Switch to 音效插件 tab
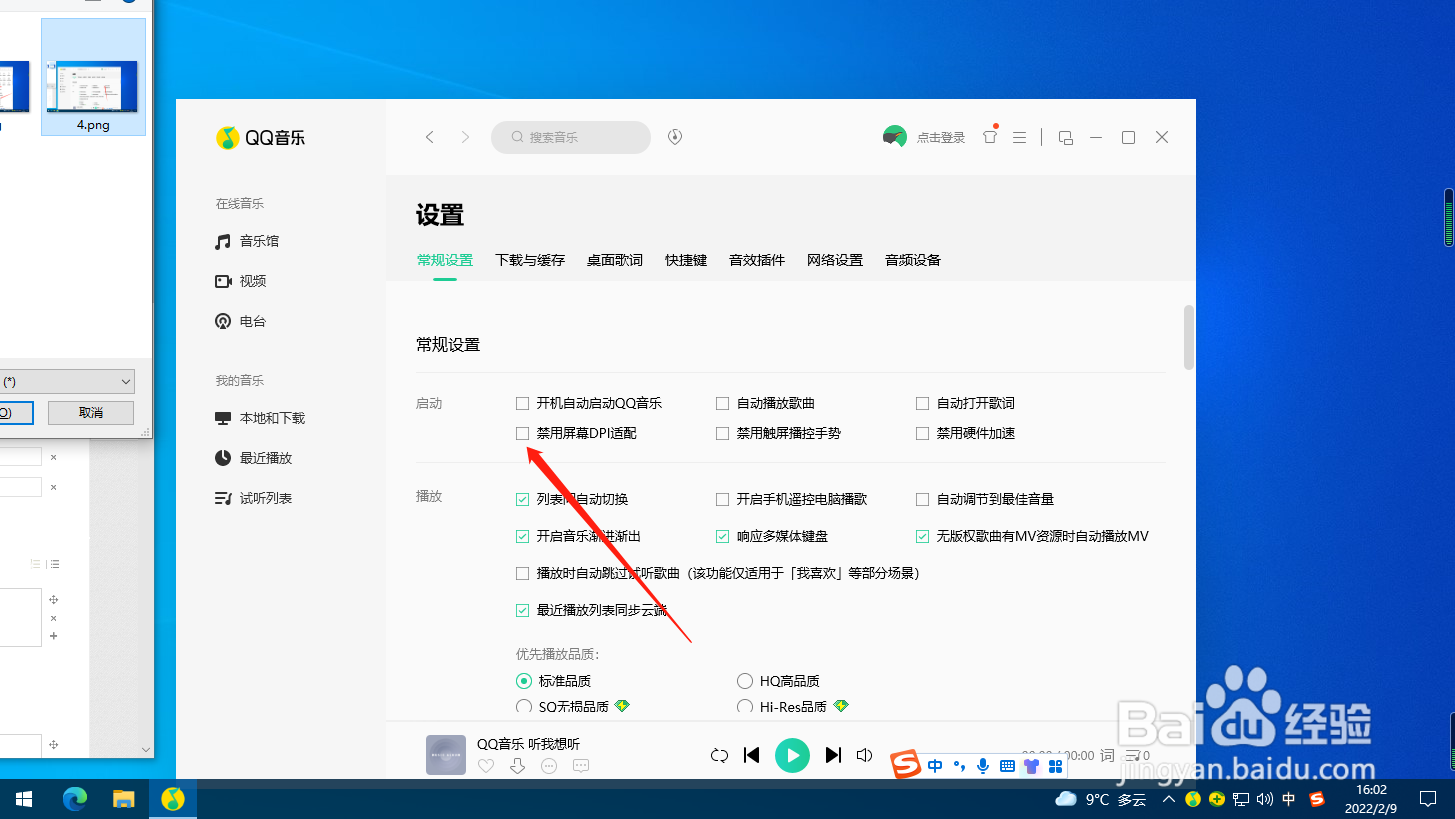The width and height of the screenshot is (1455, 819). (757, 260)
